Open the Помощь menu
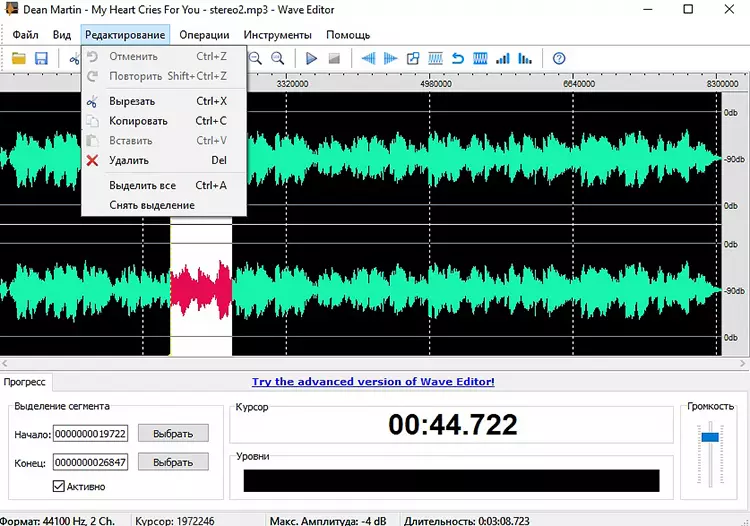The width and height of the screenshot is (750, 526). click(x=348, y=35)
